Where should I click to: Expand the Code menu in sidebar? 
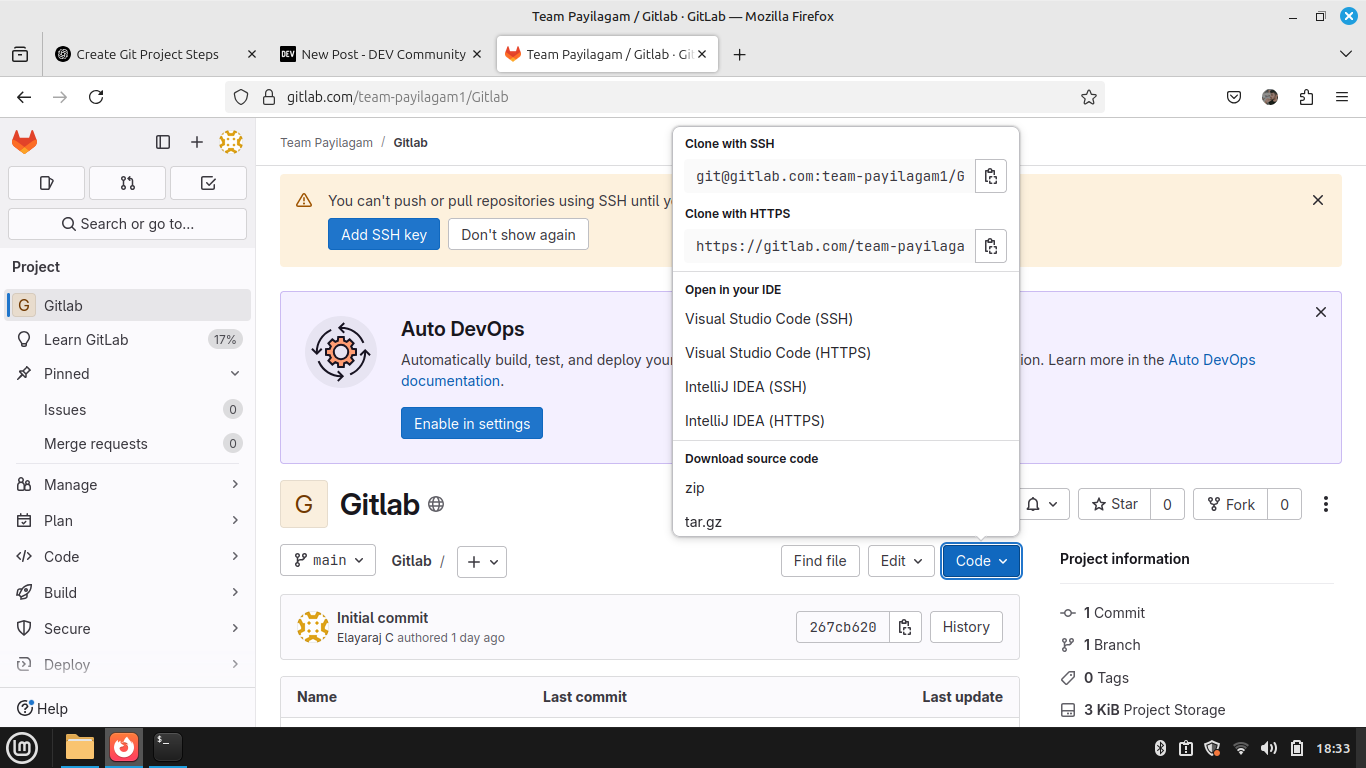128,557
